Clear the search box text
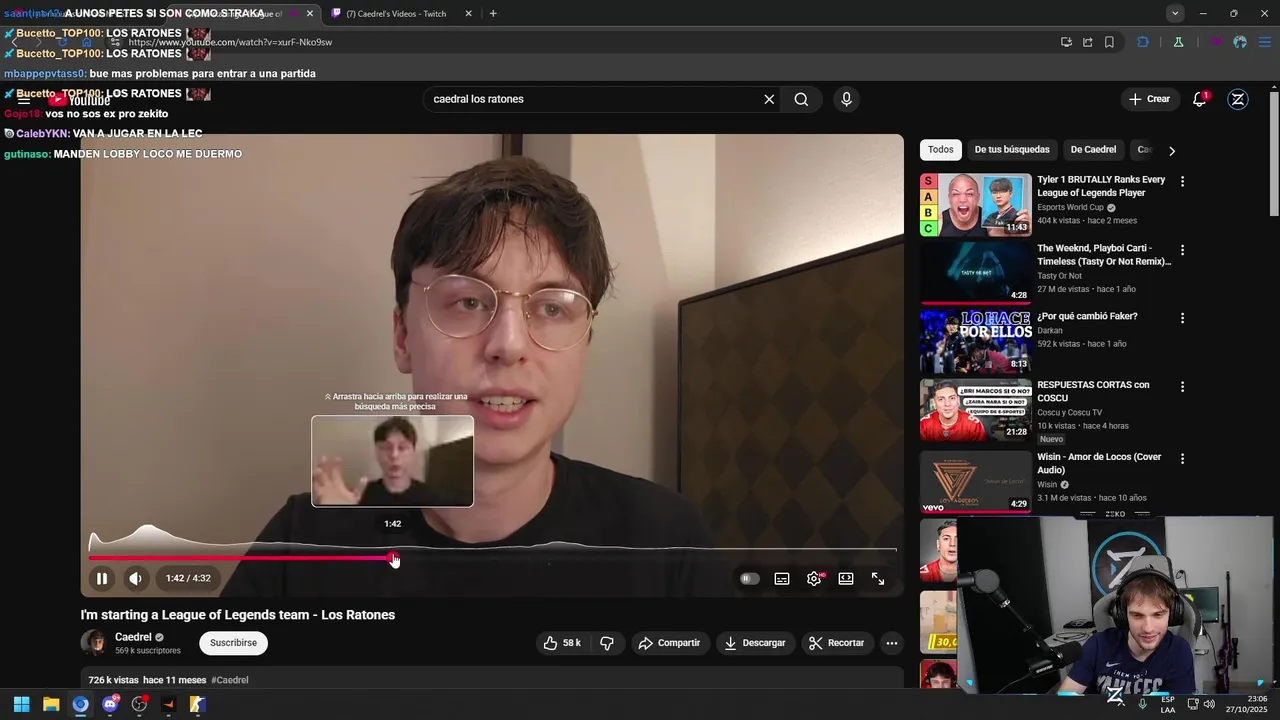 769,99
